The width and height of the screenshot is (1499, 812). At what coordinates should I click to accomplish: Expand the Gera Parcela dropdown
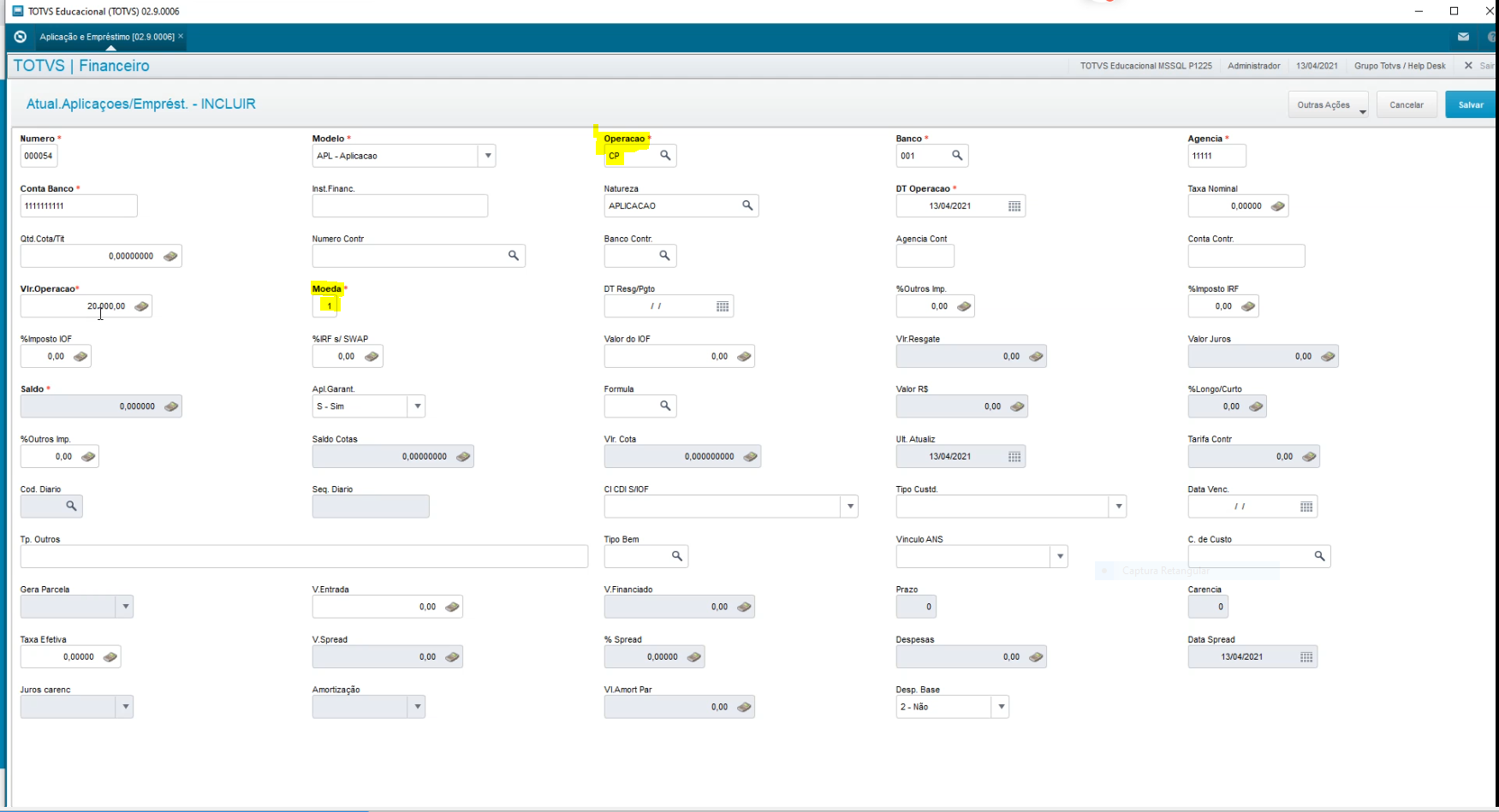coord(126,607)
